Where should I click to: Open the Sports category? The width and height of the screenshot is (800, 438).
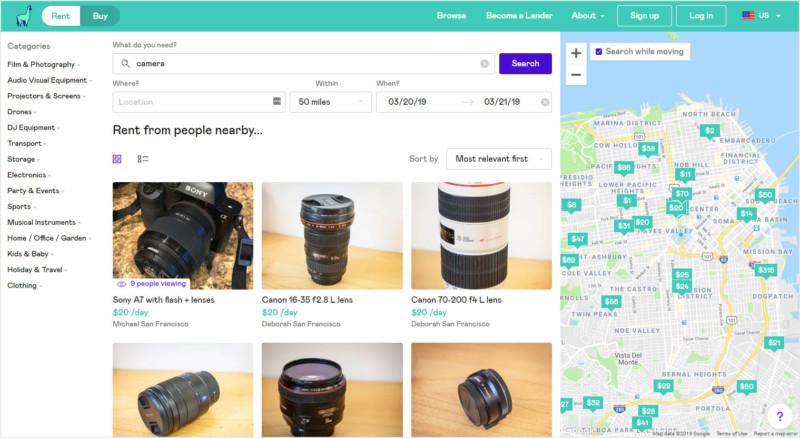pos(21,206)
